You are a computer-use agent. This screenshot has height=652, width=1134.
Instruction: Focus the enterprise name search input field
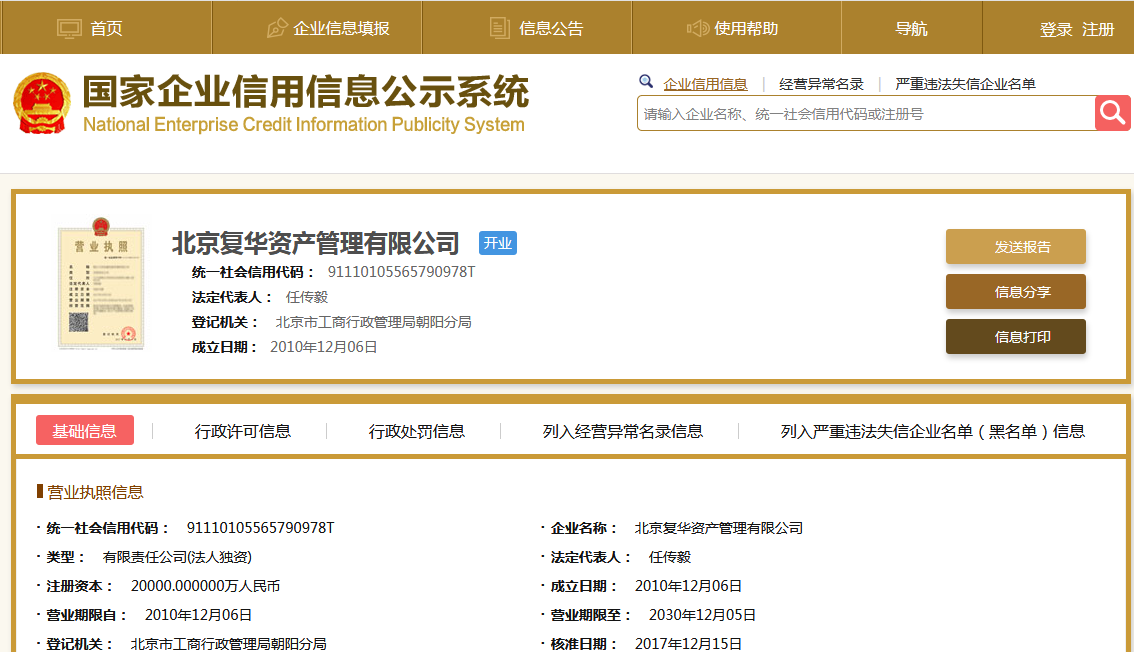[x=866, y=113]
